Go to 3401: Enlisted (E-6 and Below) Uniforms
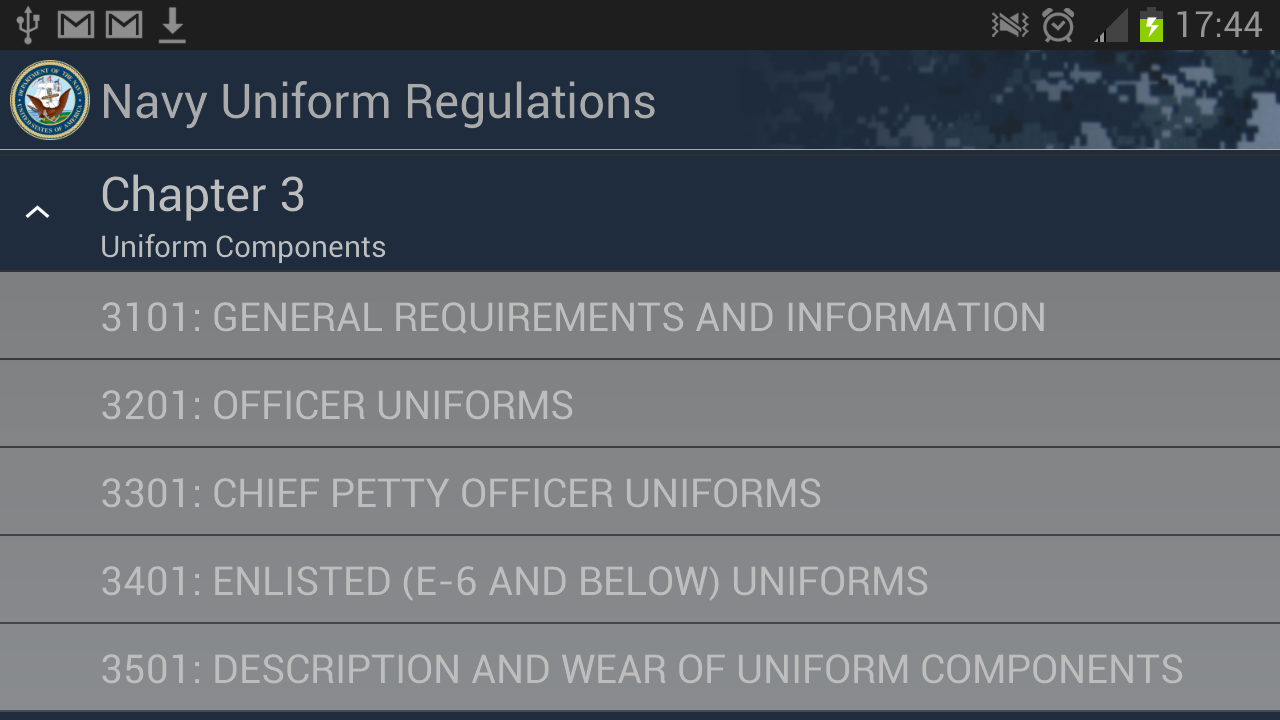Screen dimensions: 1280x720 [514, 581]
